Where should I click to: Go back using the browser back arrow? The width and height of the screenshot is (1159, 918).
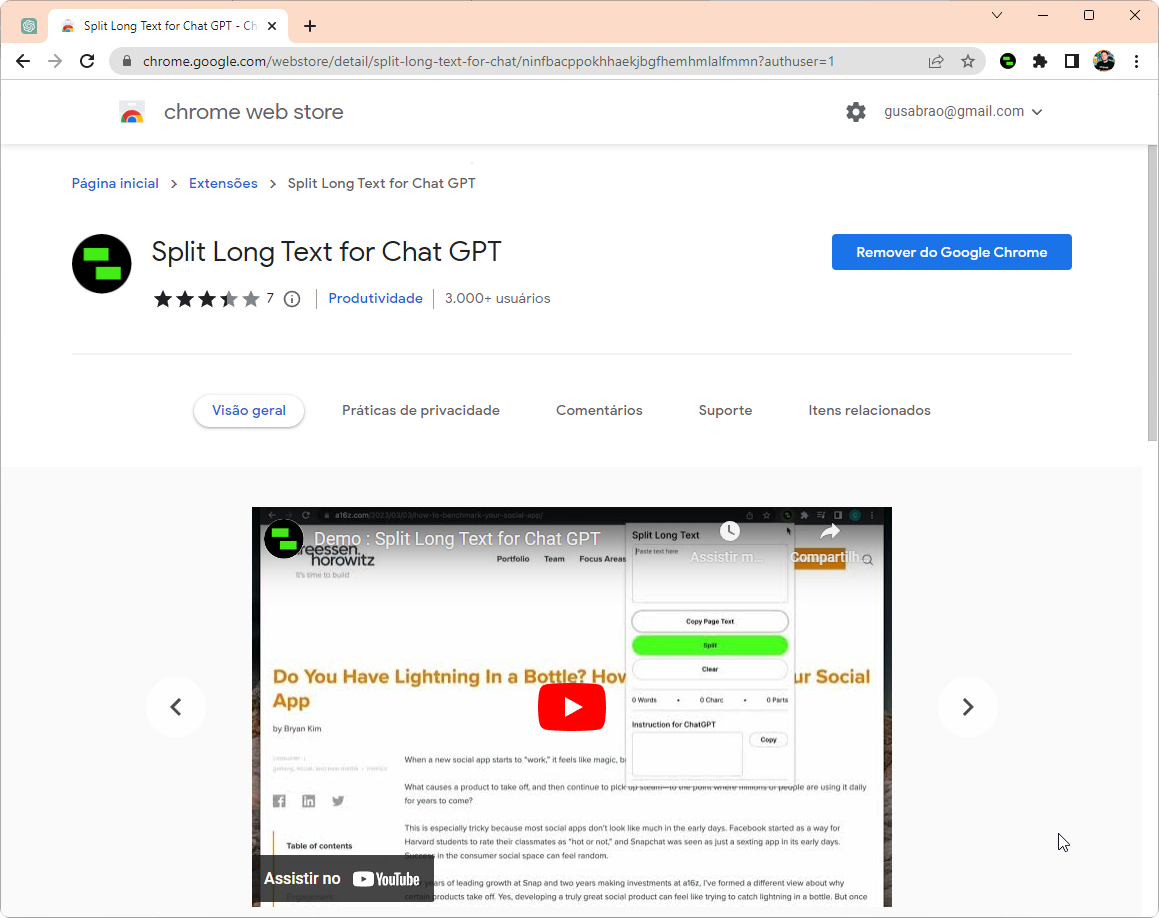click(23, 61)
